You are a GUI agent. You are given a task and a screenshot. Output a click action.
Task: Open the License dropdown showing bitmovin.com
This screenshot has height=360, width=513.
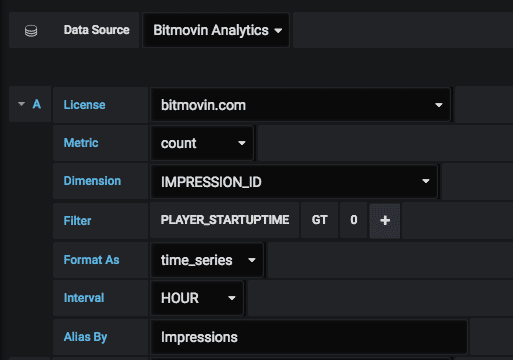point(301,105)
